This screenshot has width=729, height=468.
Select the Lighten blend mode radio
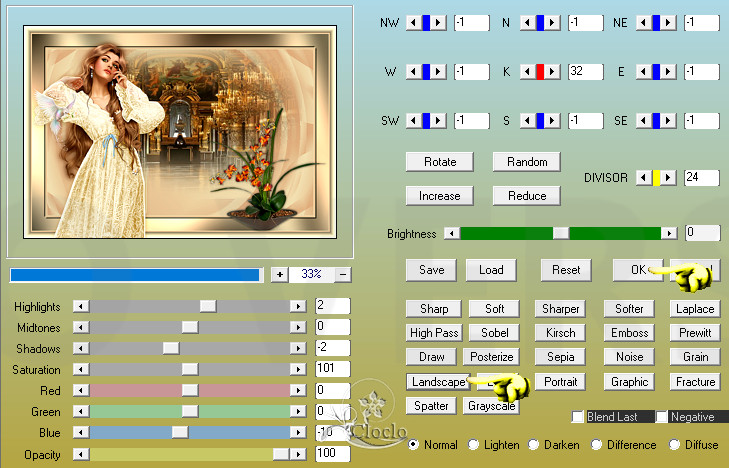(x=473, y=444)
